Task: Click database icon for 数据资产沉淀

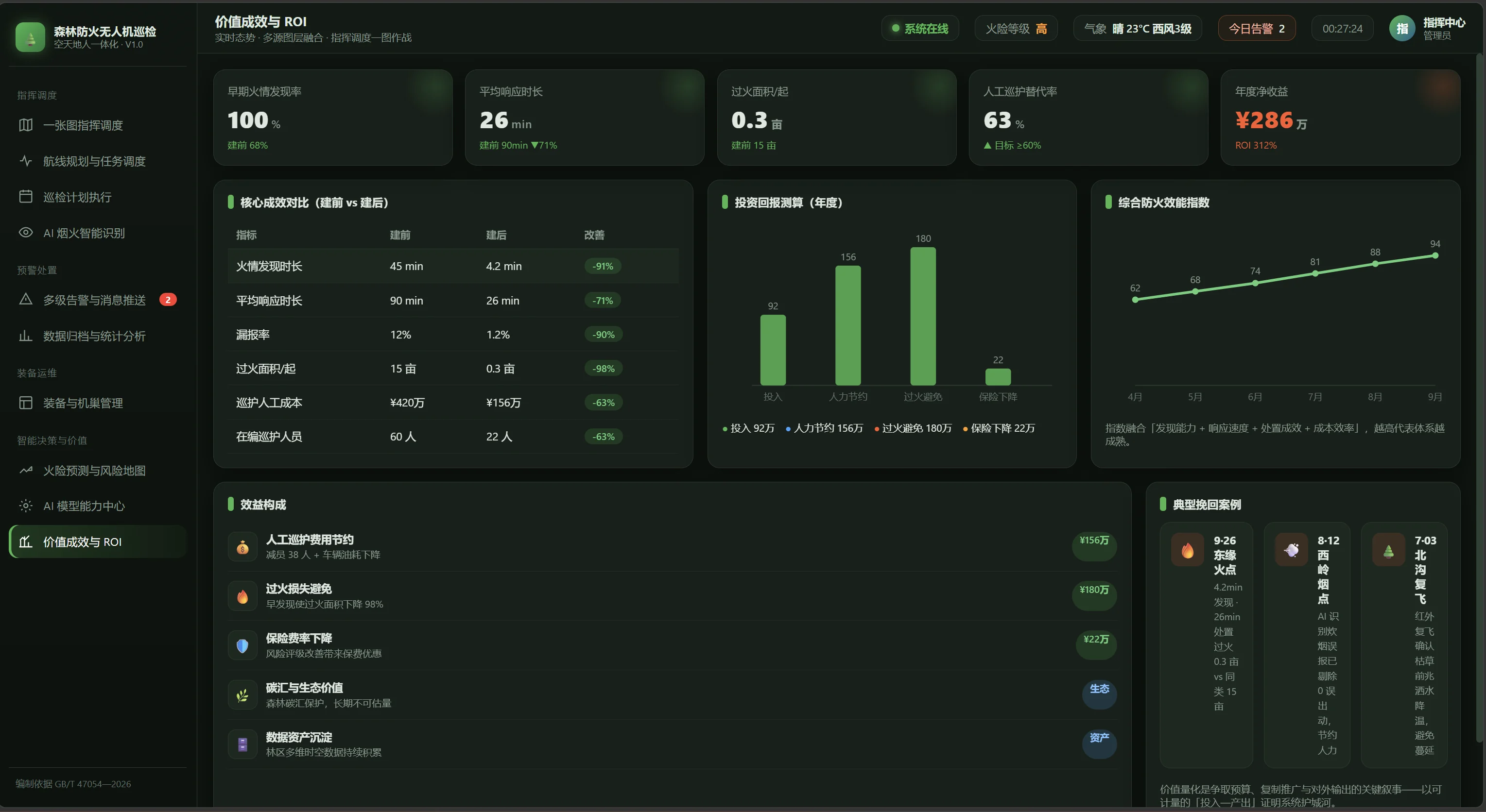Action: point(242,744)
